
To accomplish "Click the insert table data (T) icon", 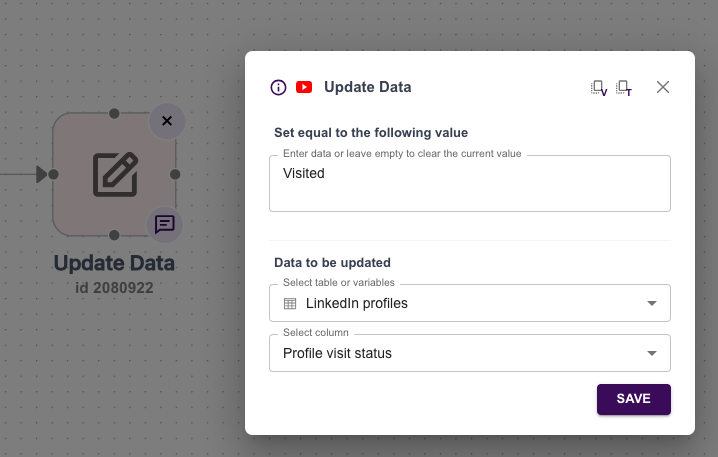I will [x=624, y=88].
